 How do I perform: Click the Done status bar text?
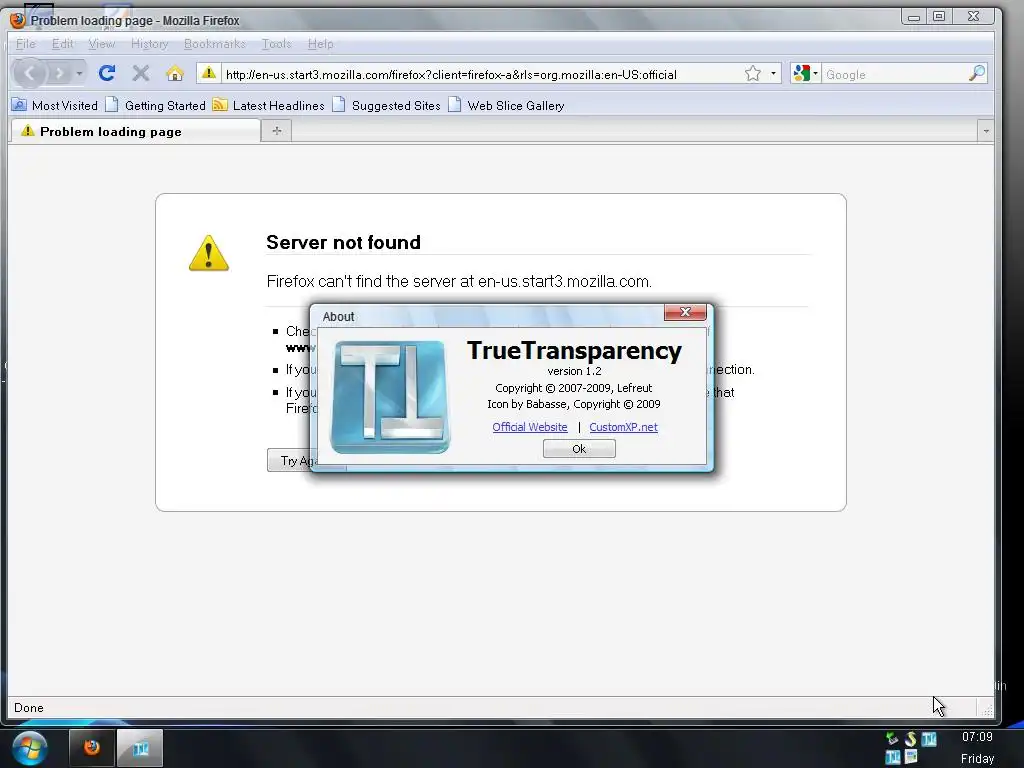[x=29, y=708]
